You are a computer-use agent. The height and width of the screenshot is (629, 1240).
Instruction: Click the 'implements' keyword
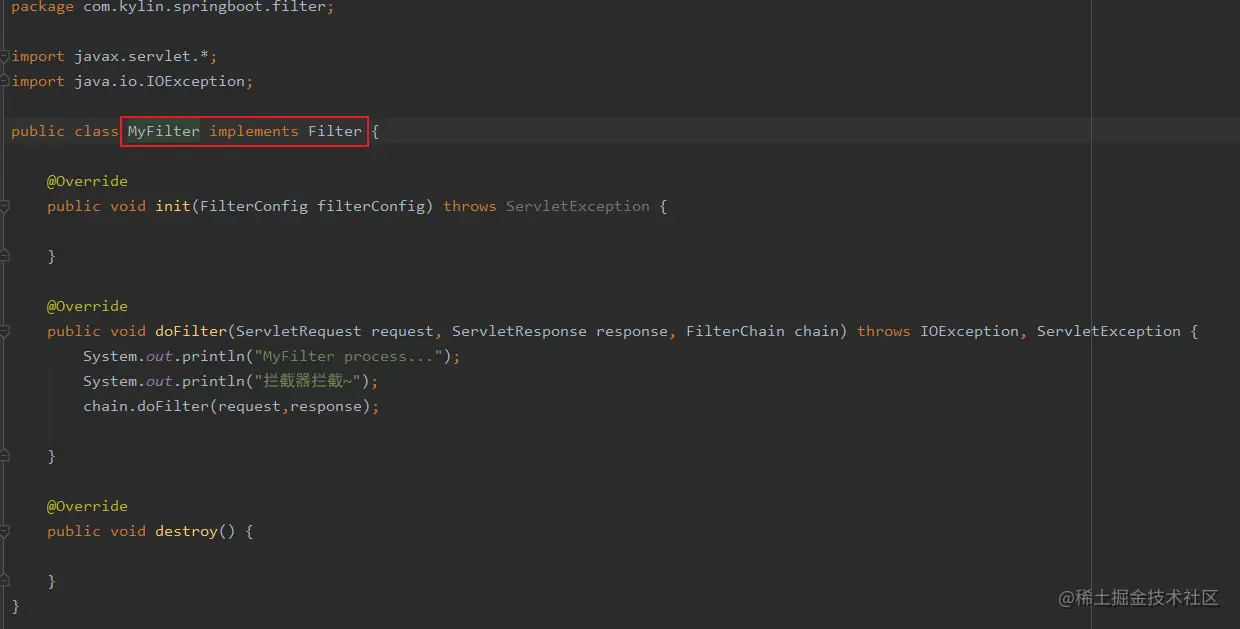[x=254, y=131]
